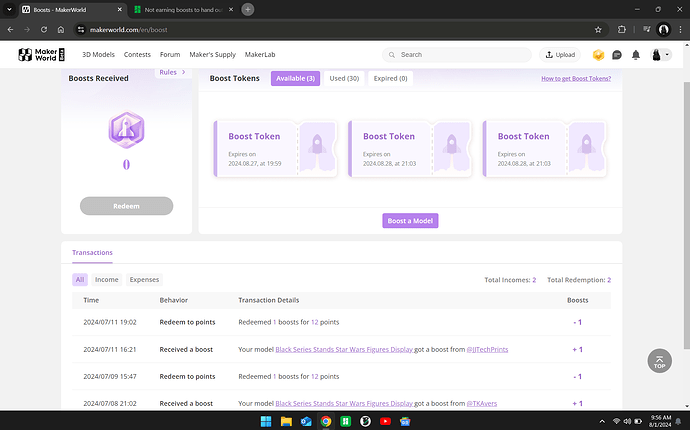Select the Transactions tab
Viewport: 690px width, 430px height.
click(92, 253)
